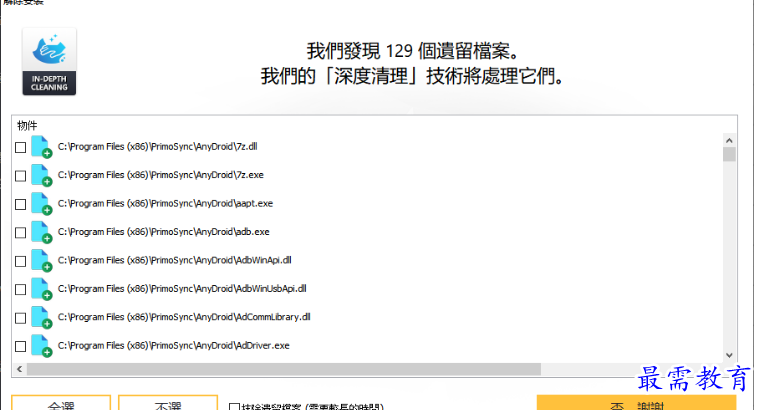Click the horizontal scrollbar thumb
Screen dimensions: 759x410
pos(284,369)
